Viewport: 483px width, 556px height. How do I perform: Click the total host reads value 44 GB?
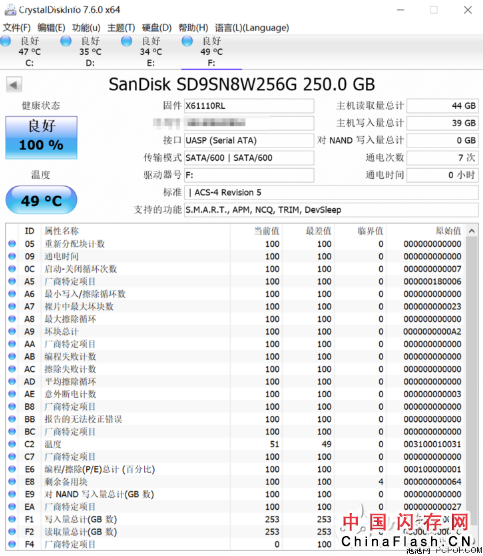(442, 106)
